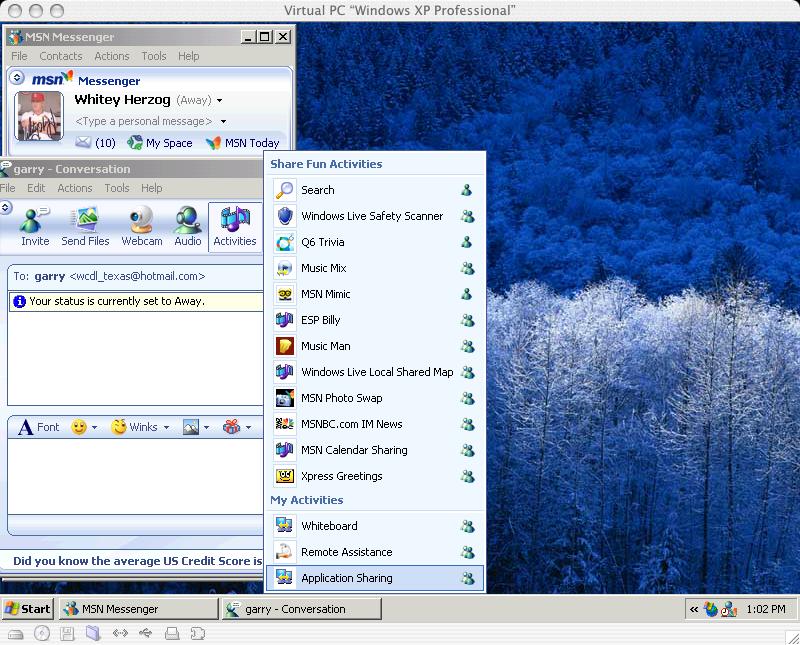Screen dimensions: 800x645
Task: Open Tools menu in conversation window
Action: 117,188
